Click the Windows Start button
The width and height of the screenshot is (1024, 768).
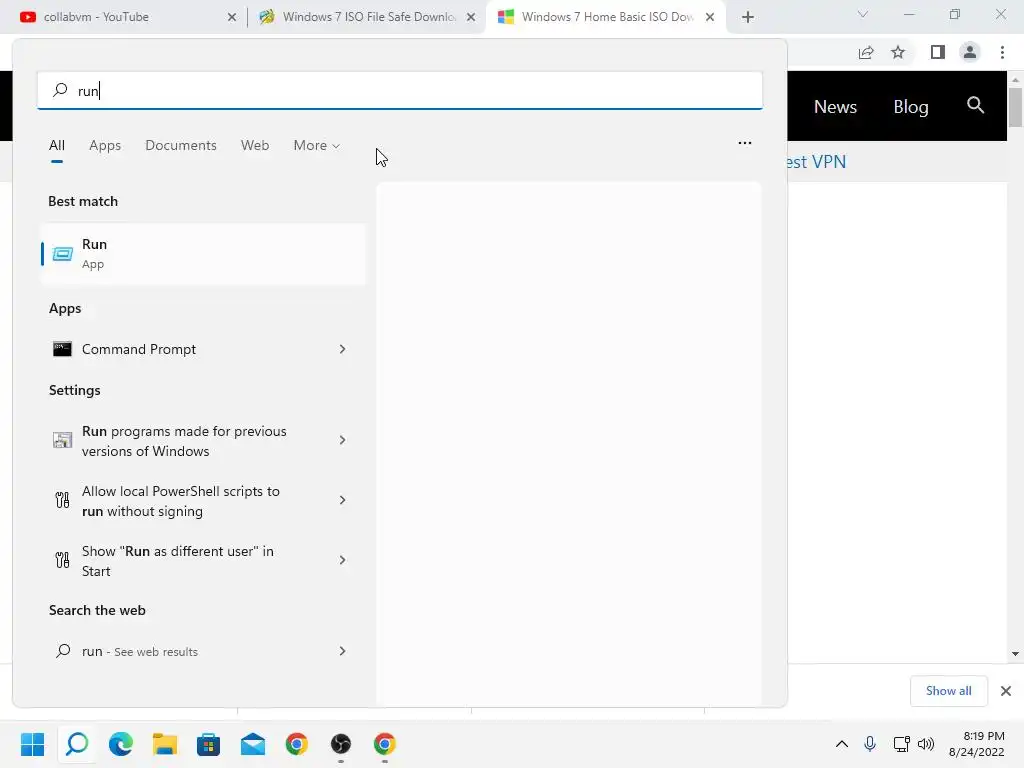pos(33,744)
